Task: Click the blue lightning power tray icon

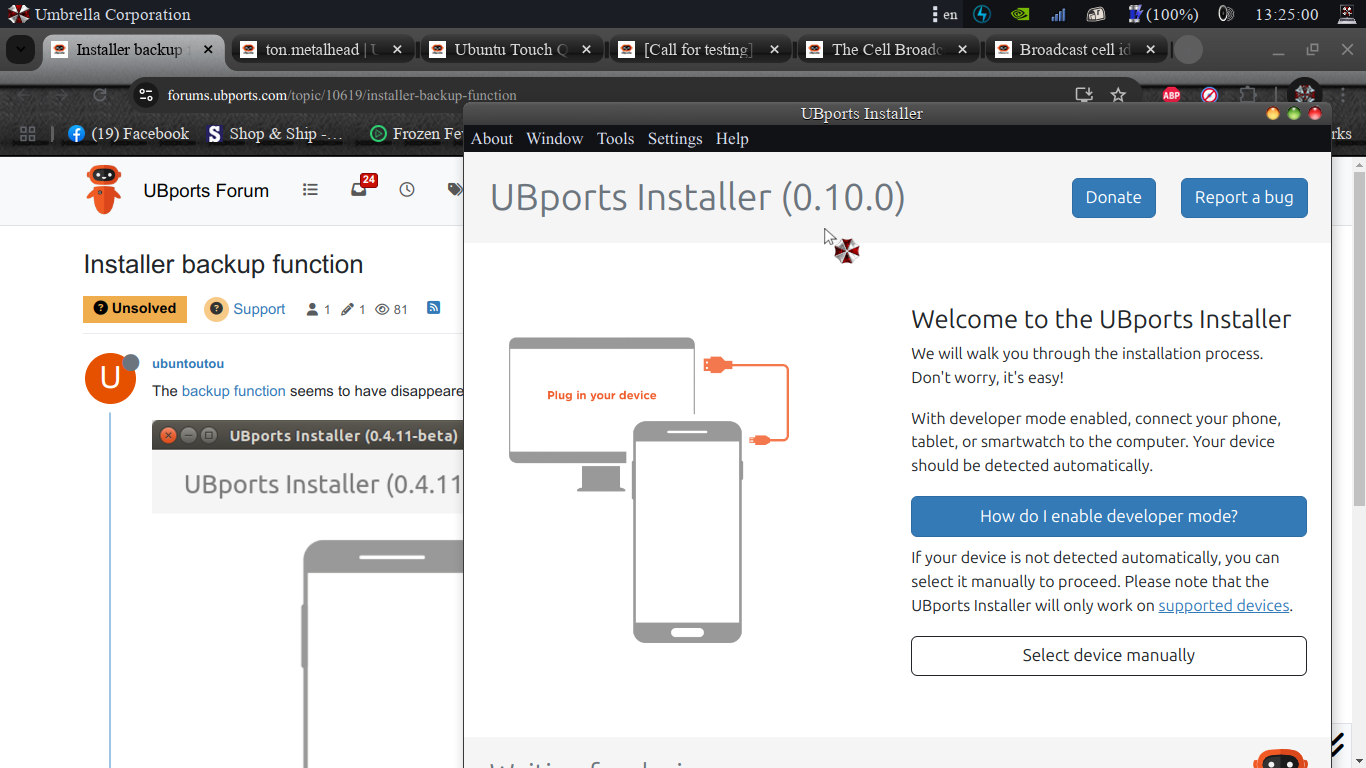Action: 982,14
